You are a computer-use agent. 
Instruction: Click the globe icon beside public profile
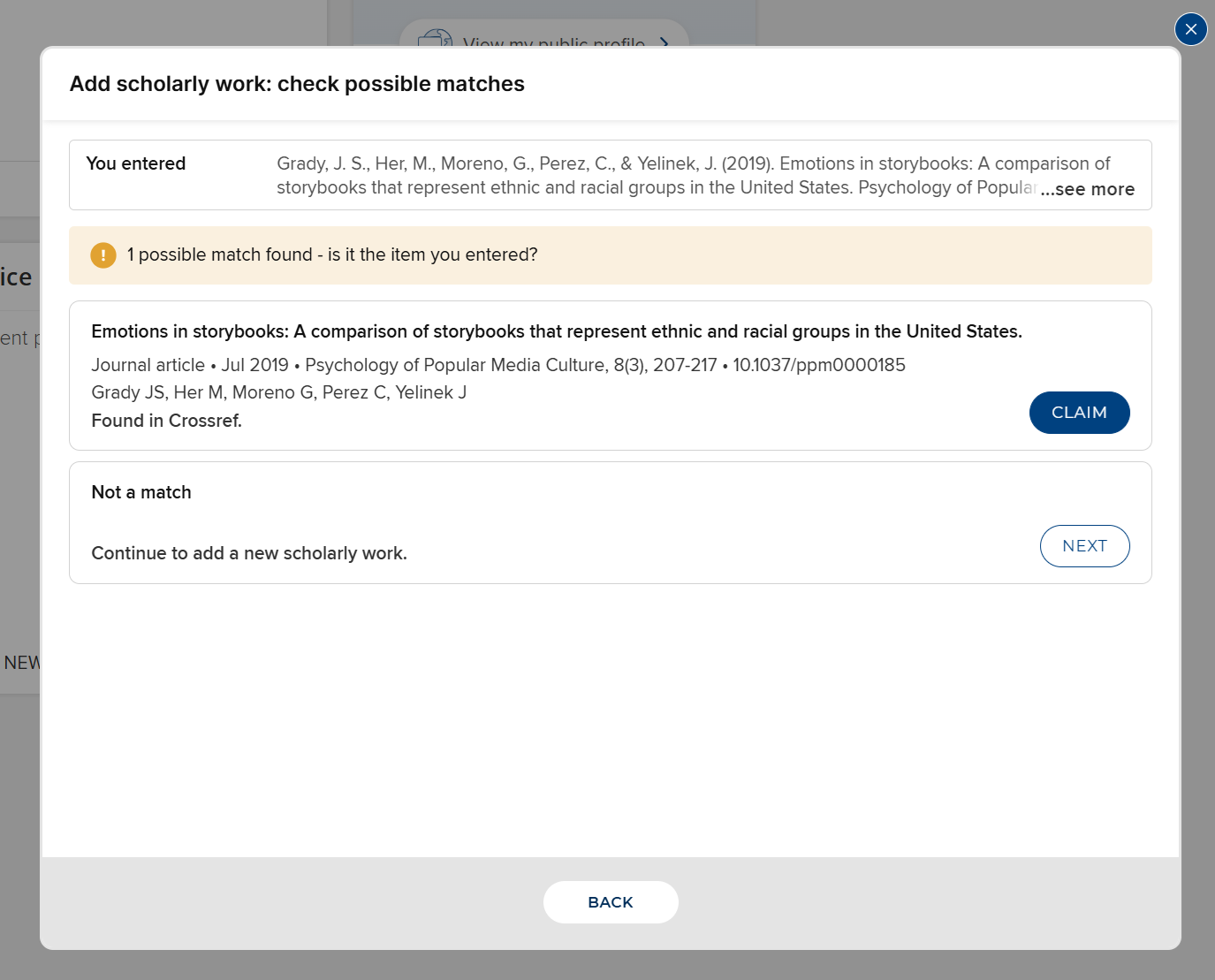434,39
